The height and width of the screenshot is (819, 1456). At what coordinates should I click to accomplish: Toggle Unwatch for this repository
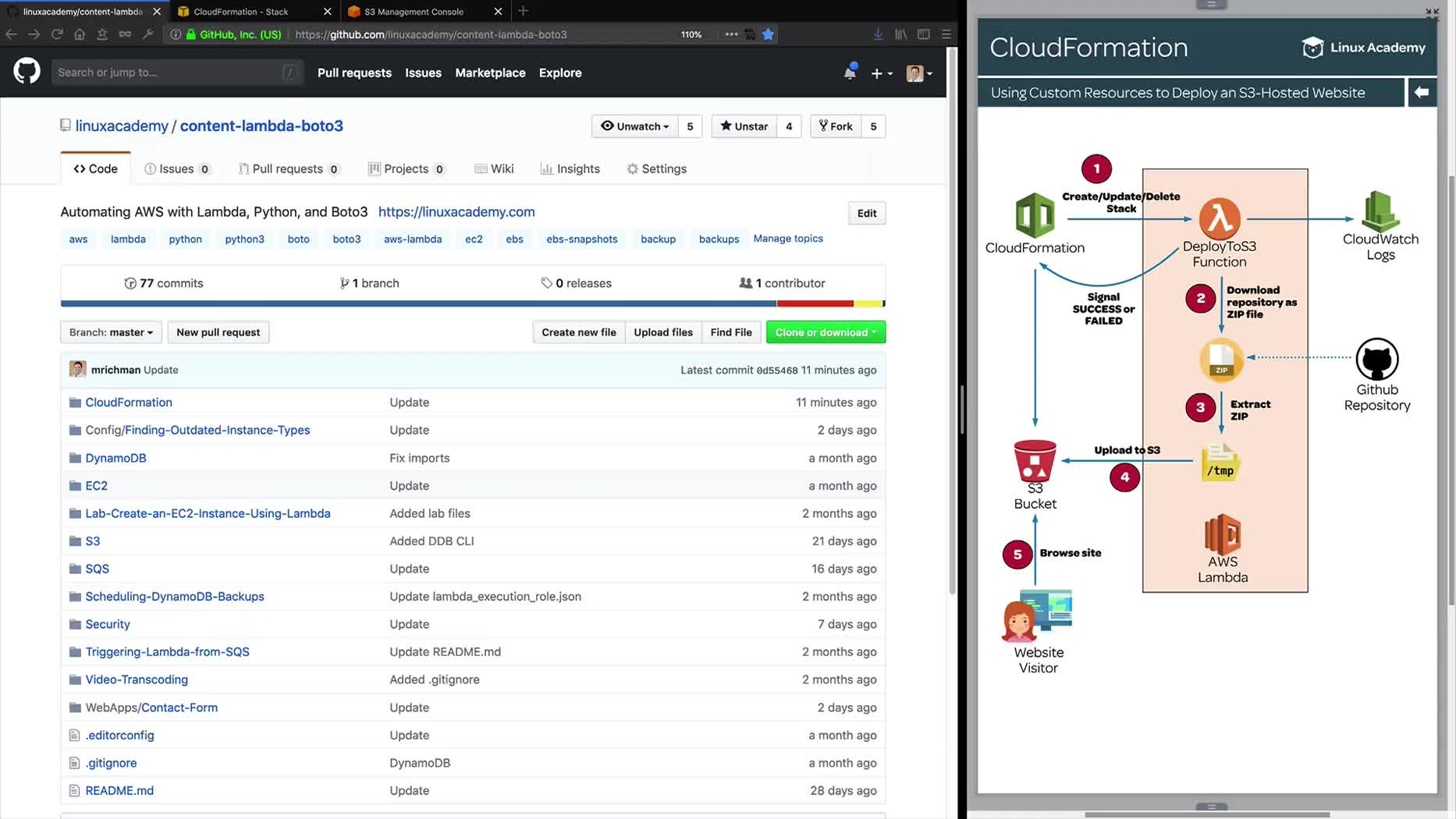(635, 126)
